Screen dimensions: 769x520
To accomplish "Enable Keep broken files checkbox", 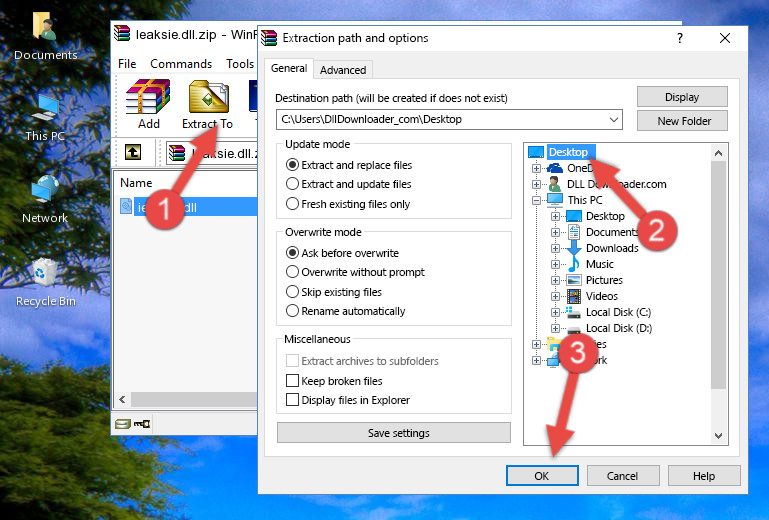I will (292, 380).
